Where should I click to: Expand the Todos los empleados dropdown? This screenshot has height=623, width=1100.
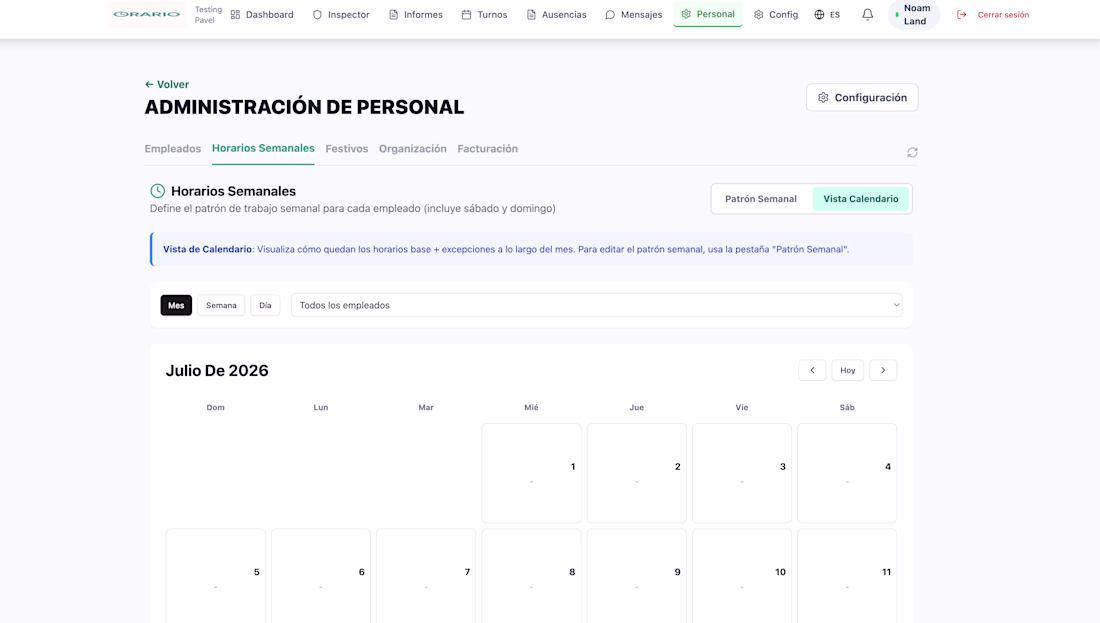point(597,305)
